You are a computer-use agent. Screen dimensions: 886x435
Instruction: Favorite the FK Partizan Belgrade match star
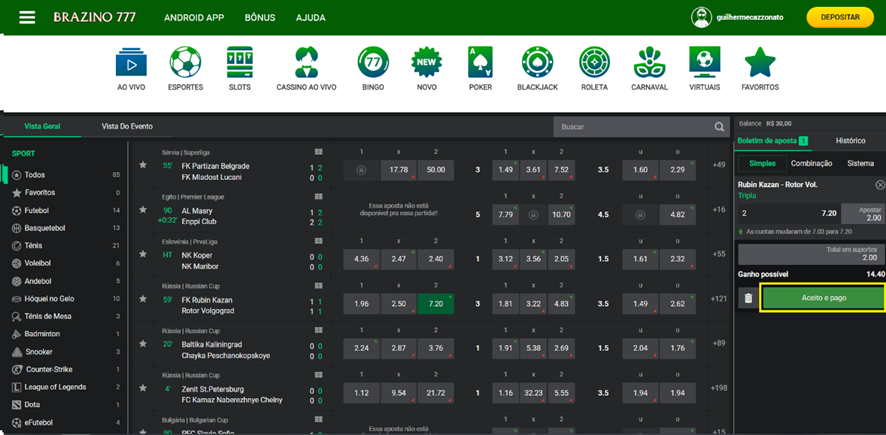point(143,165)
